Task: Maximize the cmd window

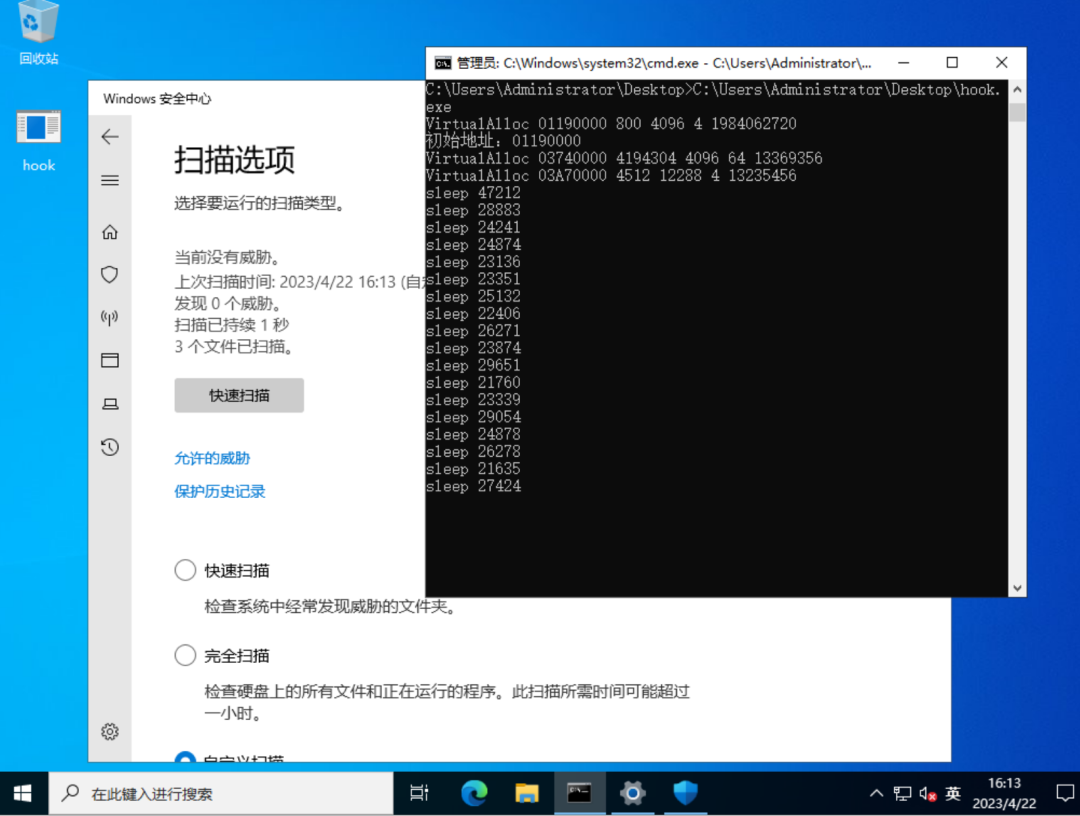Action: [952, 63]
